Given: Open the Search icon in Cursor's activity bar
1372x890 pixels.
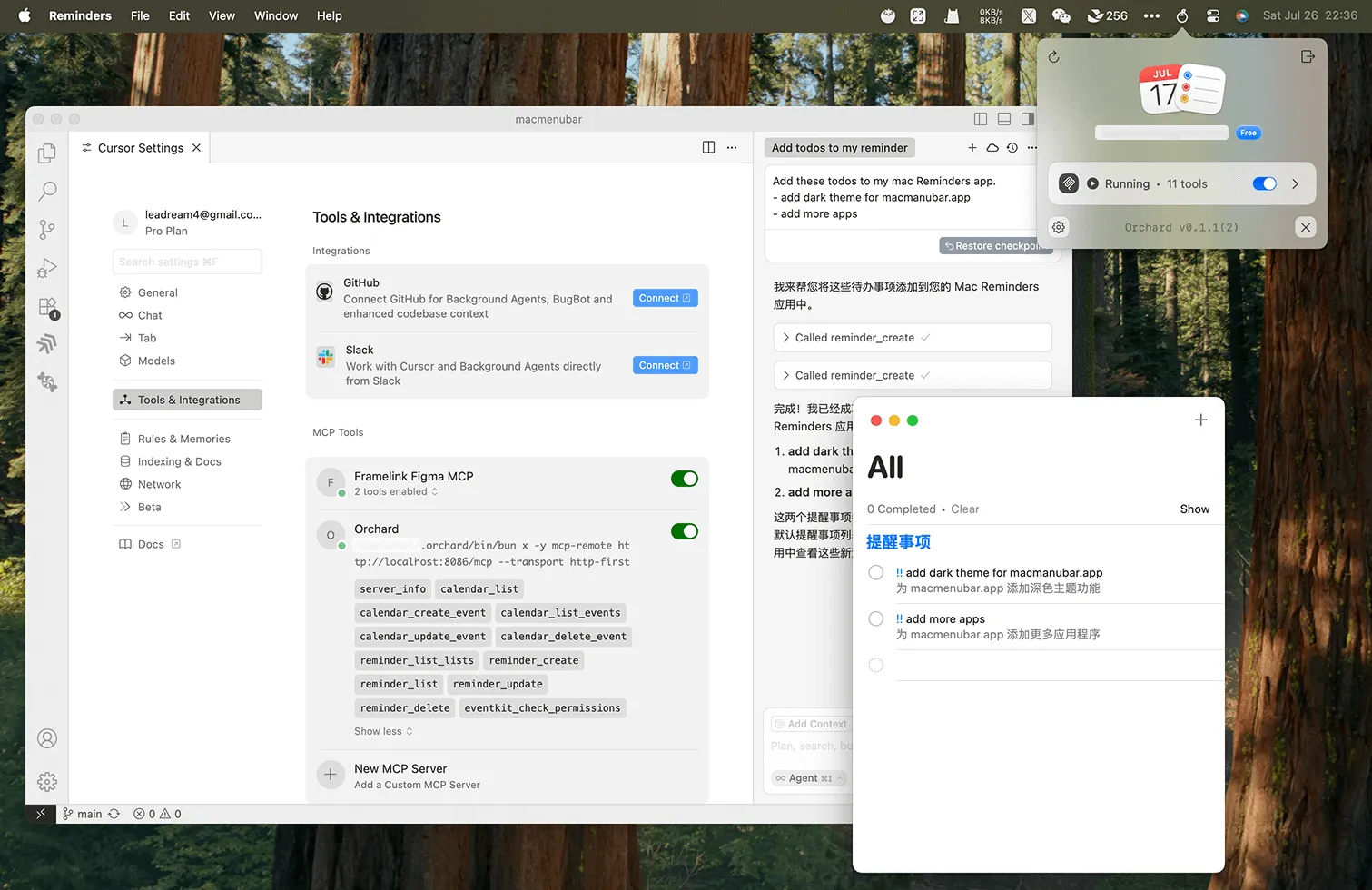Looking at the screenshot, I should point(46,191).
